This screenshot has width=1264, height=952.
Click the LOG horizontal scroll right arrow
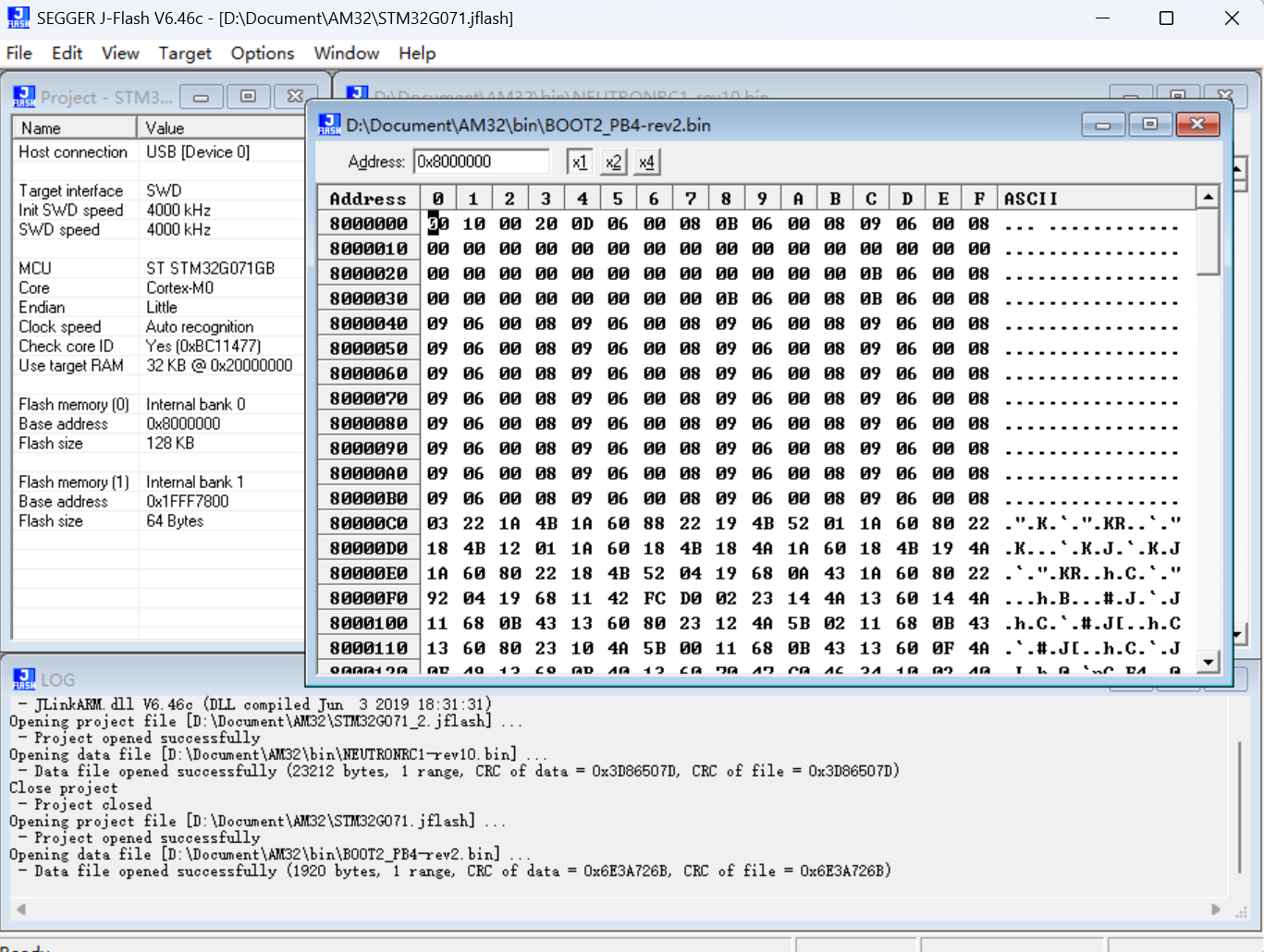point(1216,909)
